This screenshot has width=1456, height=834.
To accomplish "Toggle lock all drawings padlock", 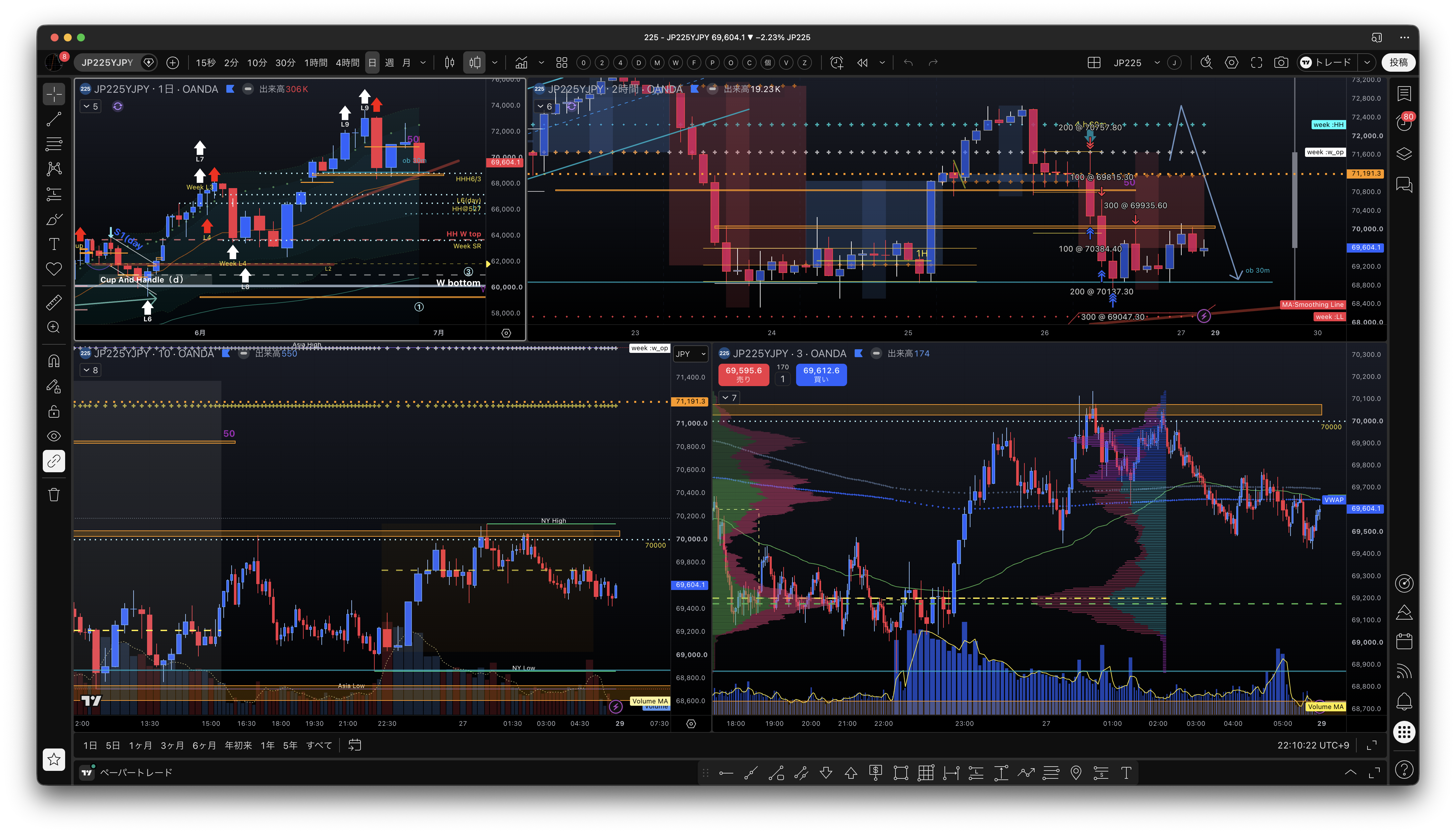I will pyautogui.click(x=54, y=411).
